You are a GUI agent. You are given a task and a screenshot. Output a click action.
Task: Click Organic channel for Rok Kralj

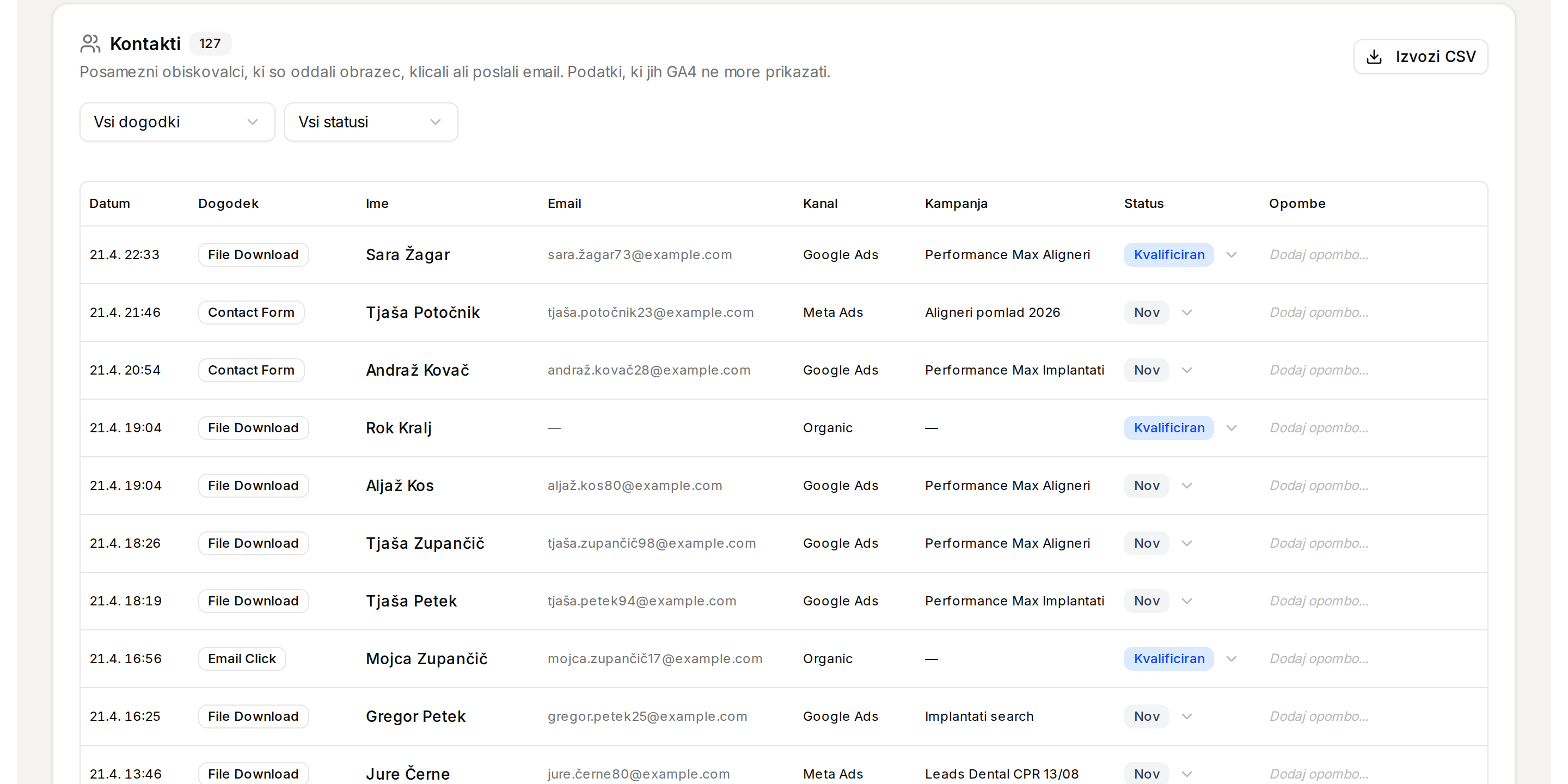click(x=828, y=428)
